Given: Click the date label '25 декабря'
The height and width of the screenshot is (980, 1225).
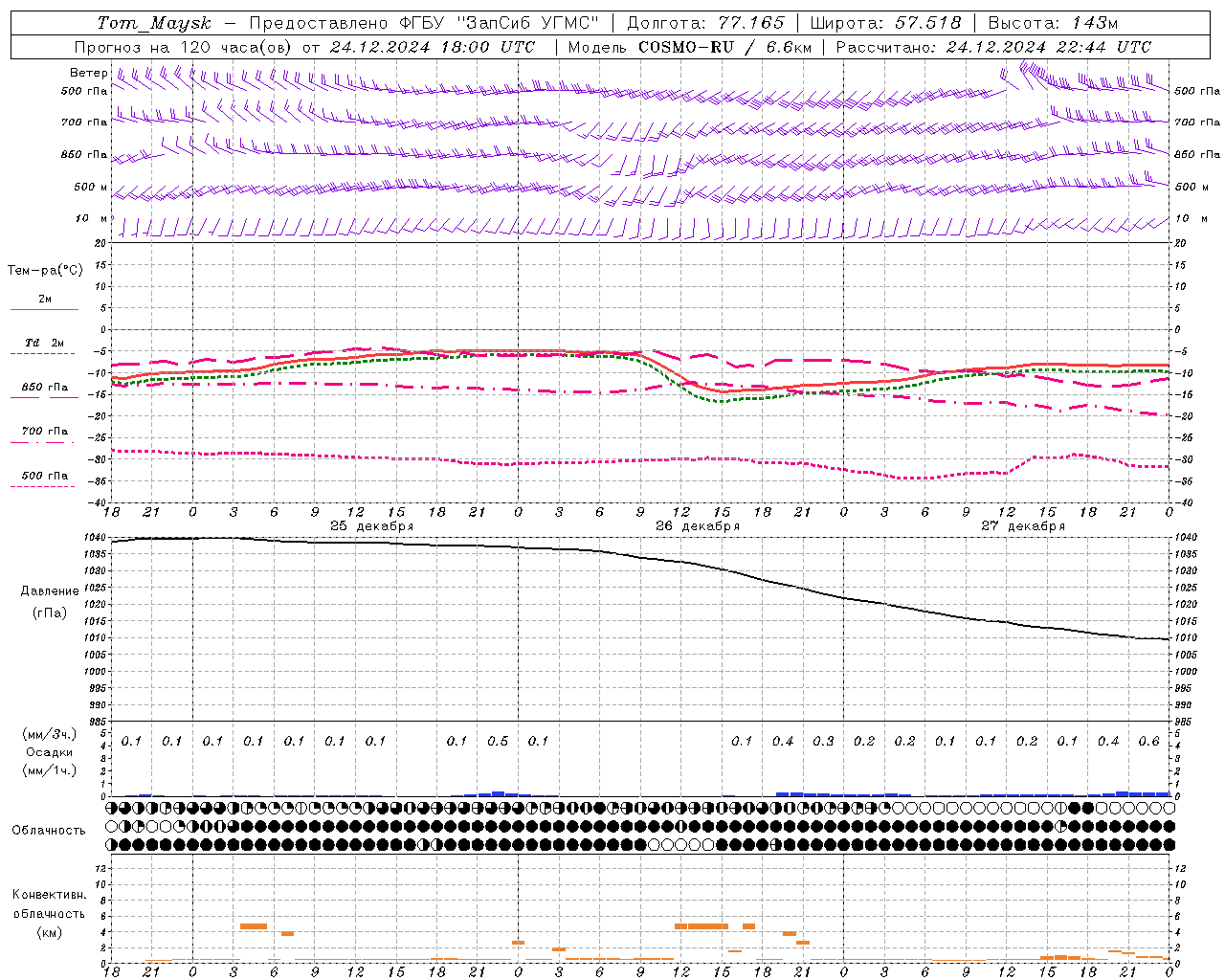Looking at the screenshot, I should pyautogui.click(x=371, y=526).
